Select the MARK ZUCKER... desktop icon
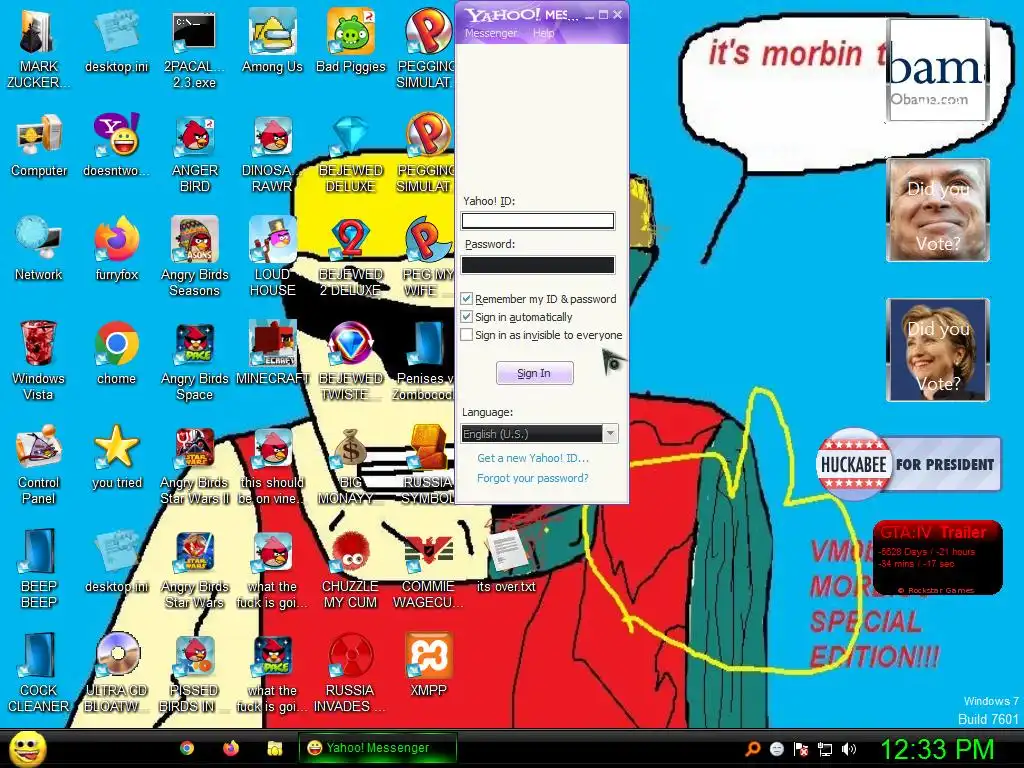The width and height of the screenshot is (1024, 768). [x=38, y=49]
